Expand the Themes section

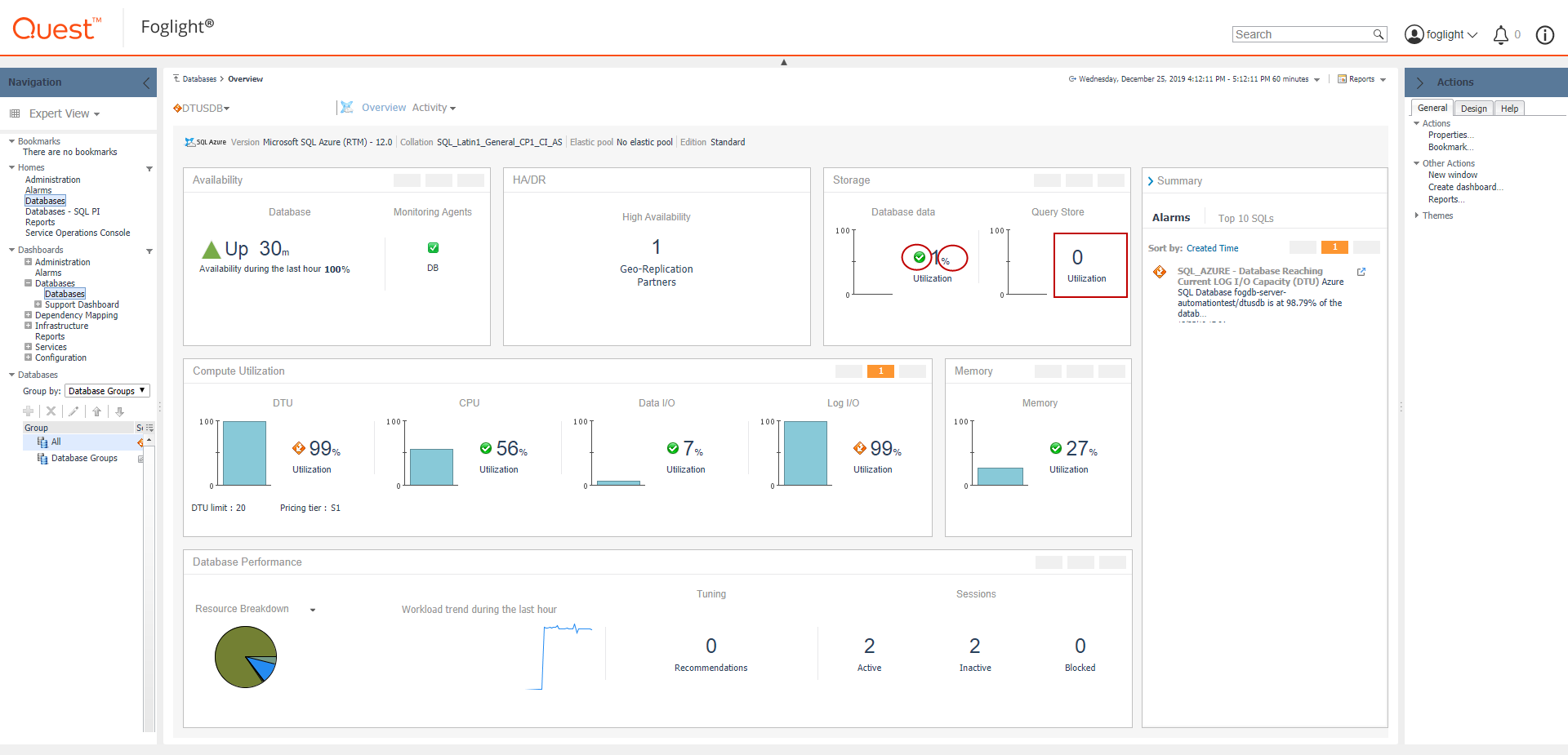pos(1417,215)
